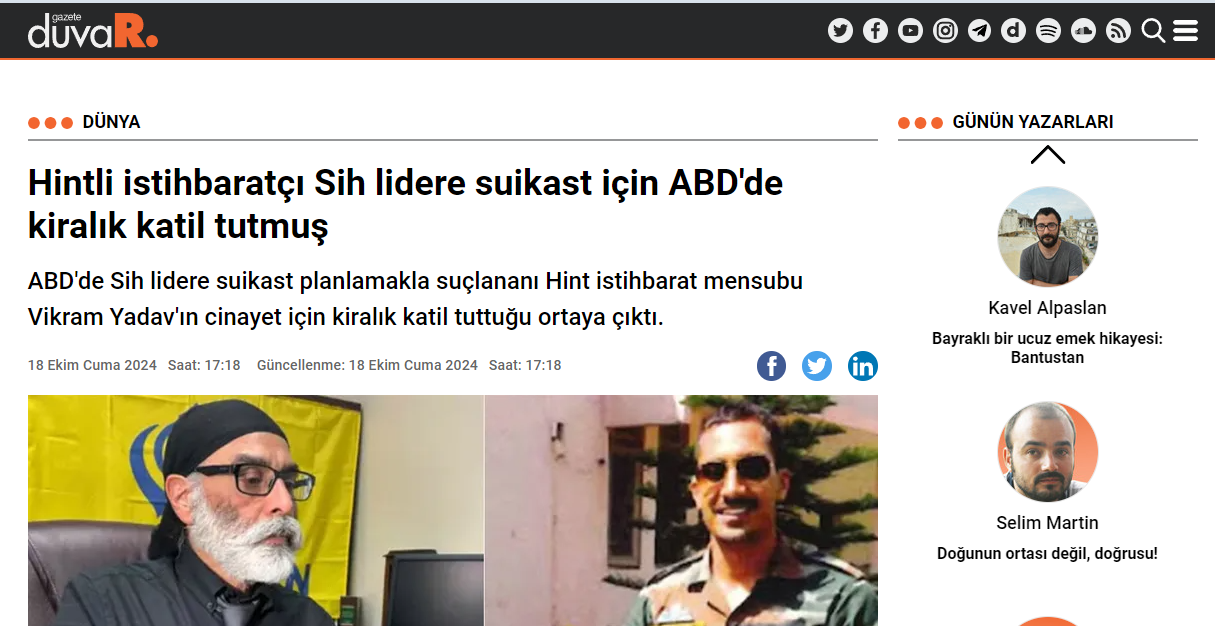Open article 'Doğunun ortası değil, doğrusu!'
Screen dimensions: 1215x626
tap(1047, 553)
